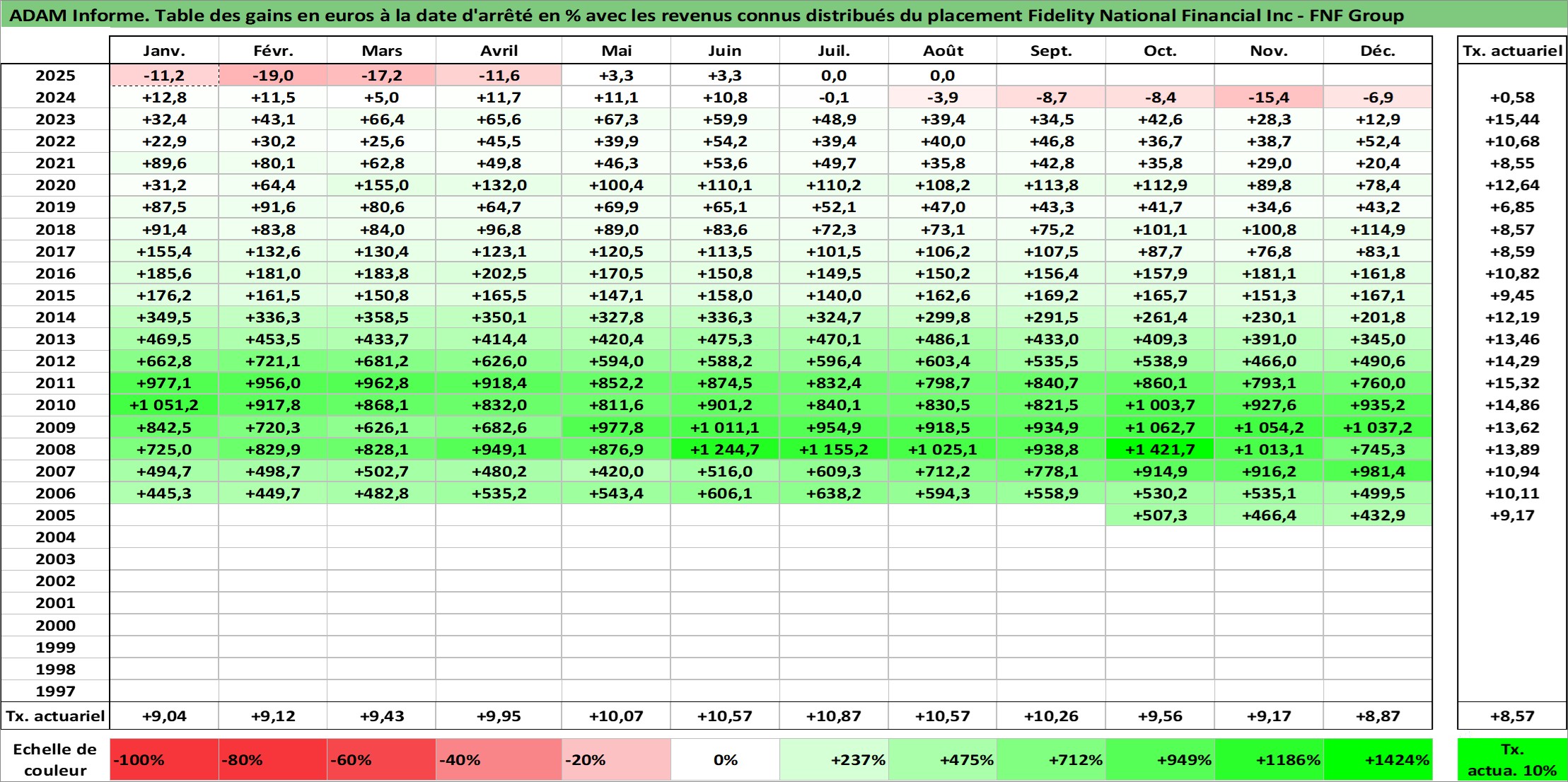The height and width of the screenshot is (782, 1568).
Task: Click the -100% red color scale swatch
Action: click(x=164, y=760)
